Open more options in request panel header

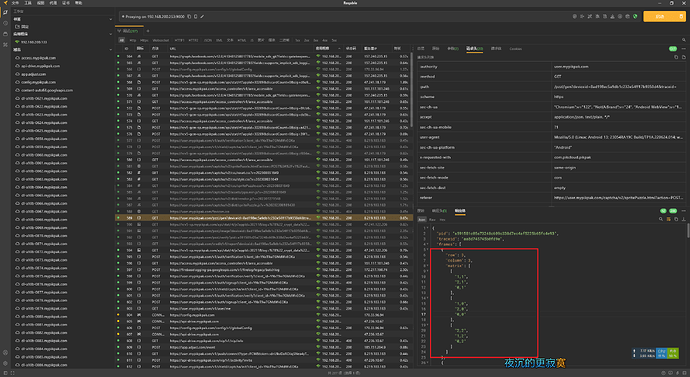pyautogui.click(x=683, y=49)
